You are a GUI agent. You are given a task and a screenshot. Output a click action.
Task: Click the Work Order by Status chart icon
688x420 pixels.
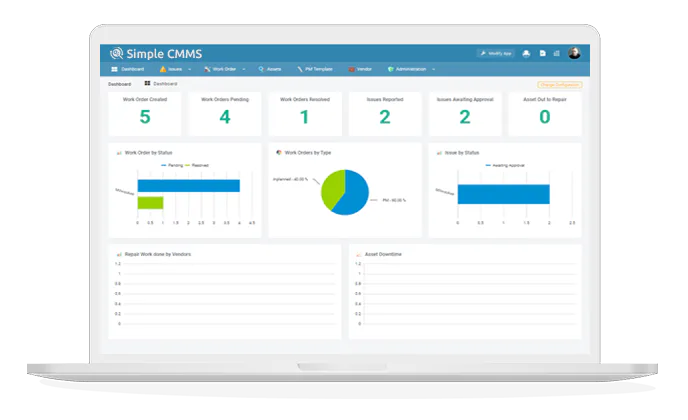119,153
